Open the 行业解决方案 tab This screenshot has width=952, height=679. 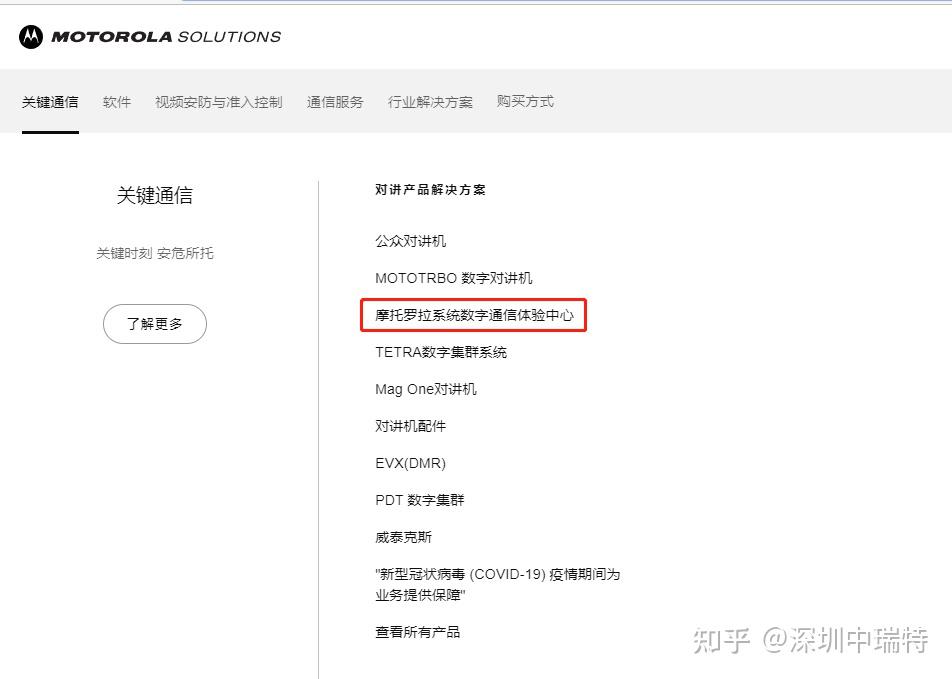coord(430,102)
